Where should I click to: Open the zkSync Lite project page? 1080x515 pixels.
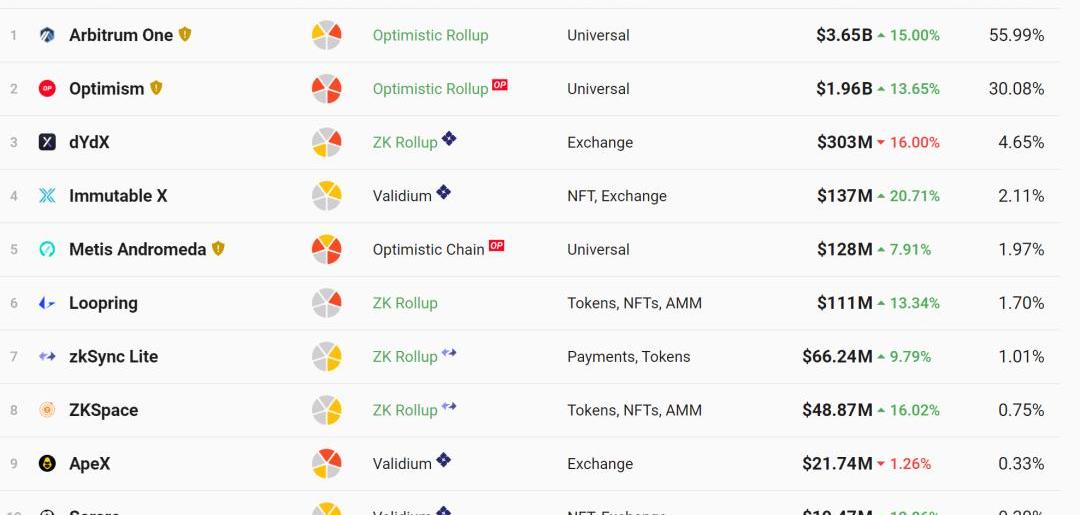[x=113, y=356]
